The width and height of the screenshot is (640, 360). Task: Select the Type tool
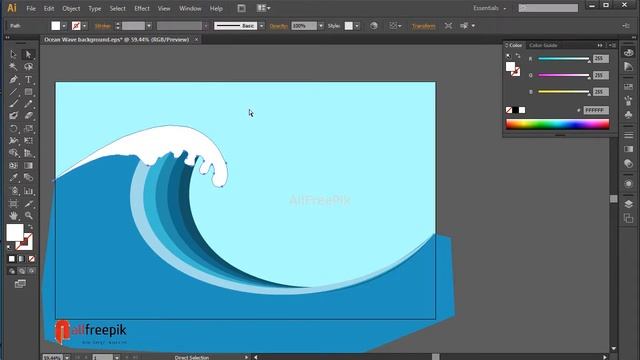click(28, 80)
